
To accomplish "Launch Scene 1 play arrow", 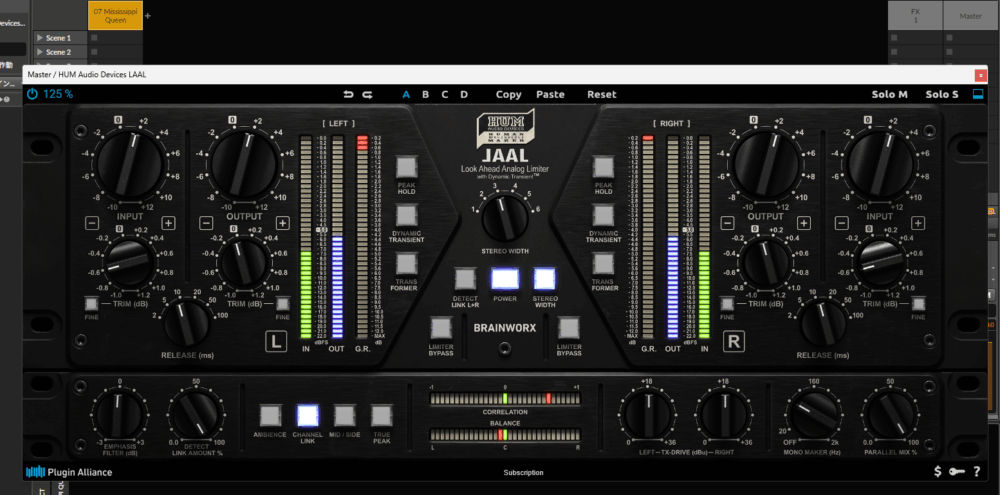I will (x=40, y=38).
